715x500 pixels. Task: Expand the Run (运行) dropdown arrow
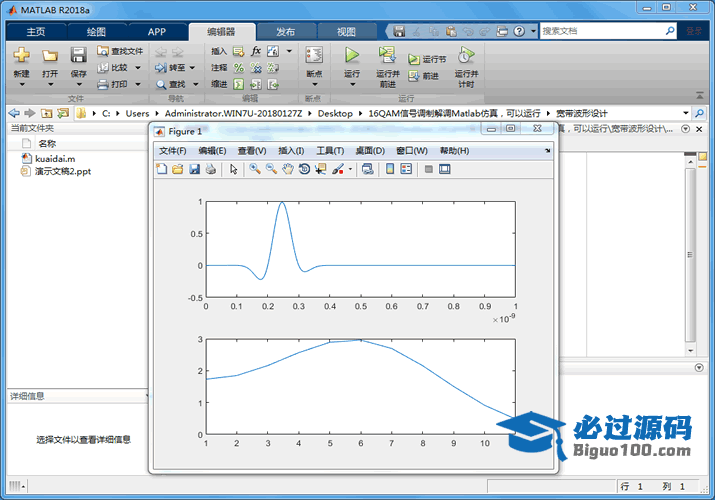[352, 84]
